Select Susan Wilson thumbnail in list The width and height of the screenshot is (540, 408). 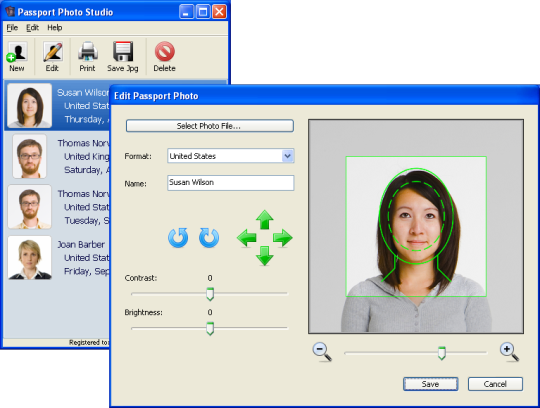pyautogui.click(x=30, y=106)
